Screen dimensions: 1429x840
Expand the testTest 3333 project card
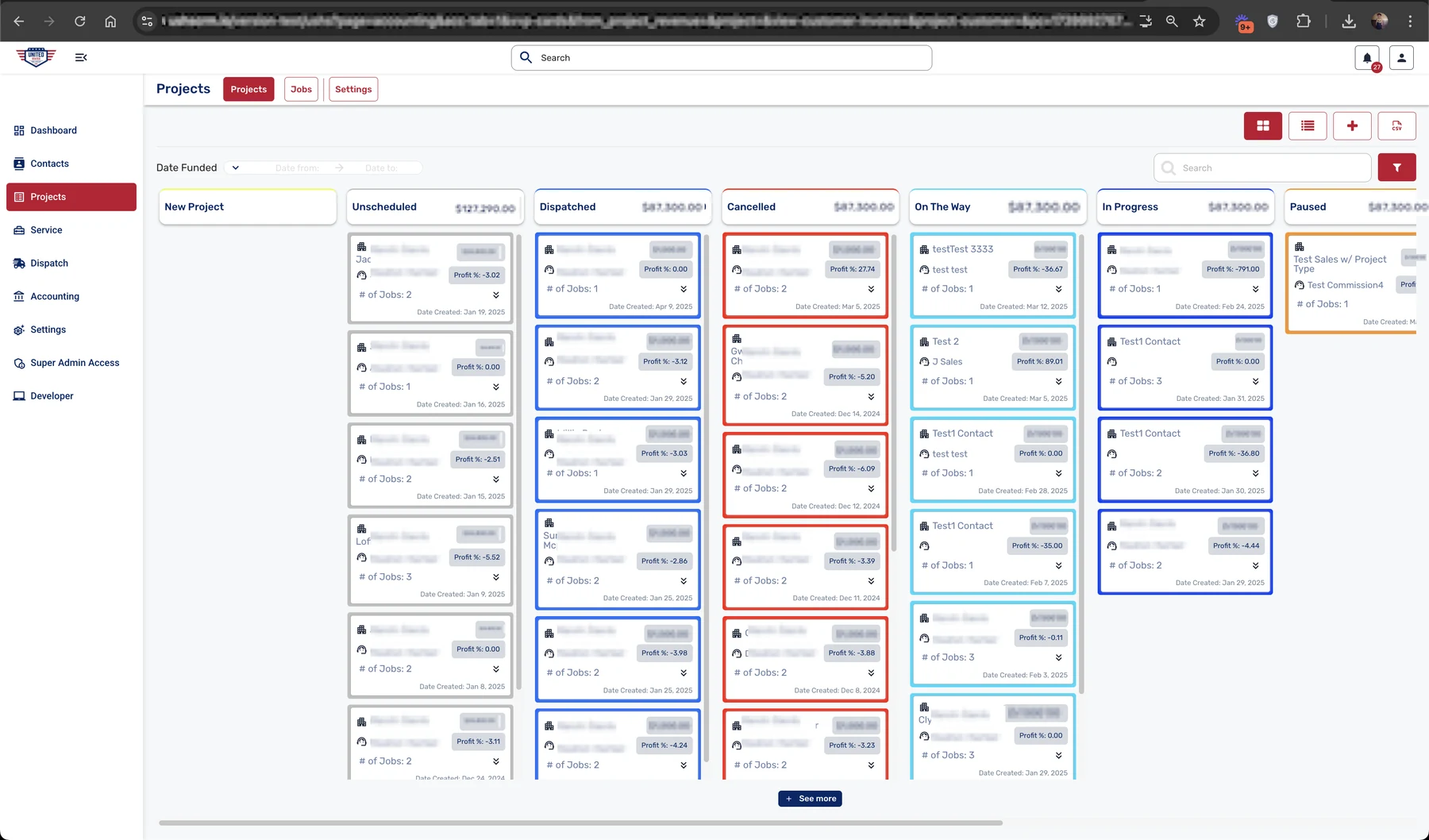point(1058,289)
